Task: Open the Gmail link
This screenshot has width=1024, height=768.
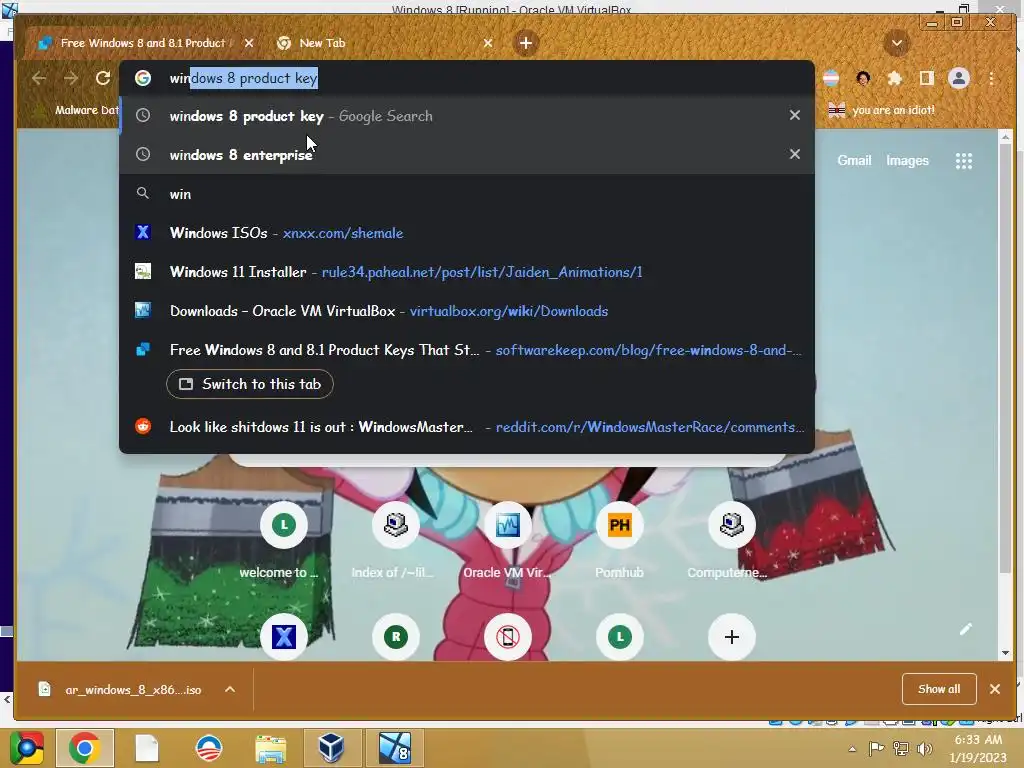Action: (x=854, y=161)
